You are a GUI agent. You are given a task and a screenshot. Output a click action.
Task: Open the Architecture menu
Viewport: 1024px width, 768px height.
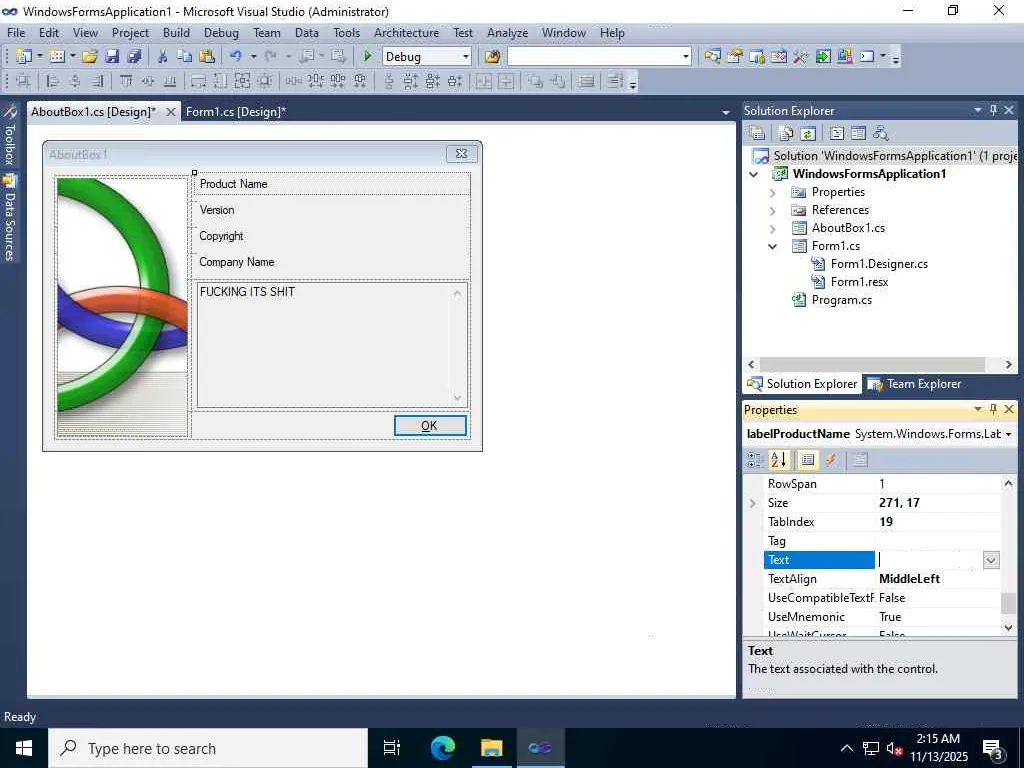pos(406,33)
